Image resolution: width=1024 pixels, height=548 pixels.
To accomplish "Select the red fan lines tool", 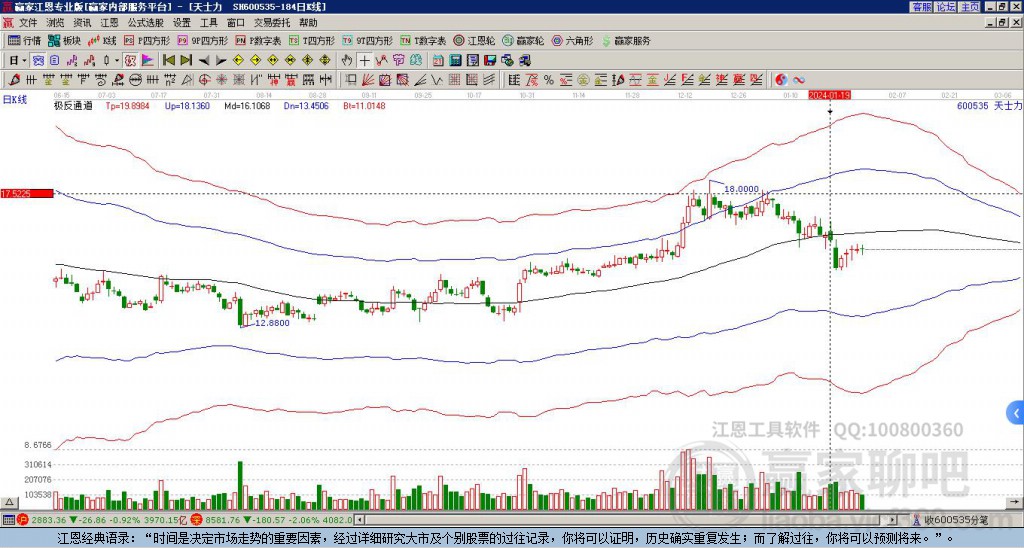I will 368,80.
